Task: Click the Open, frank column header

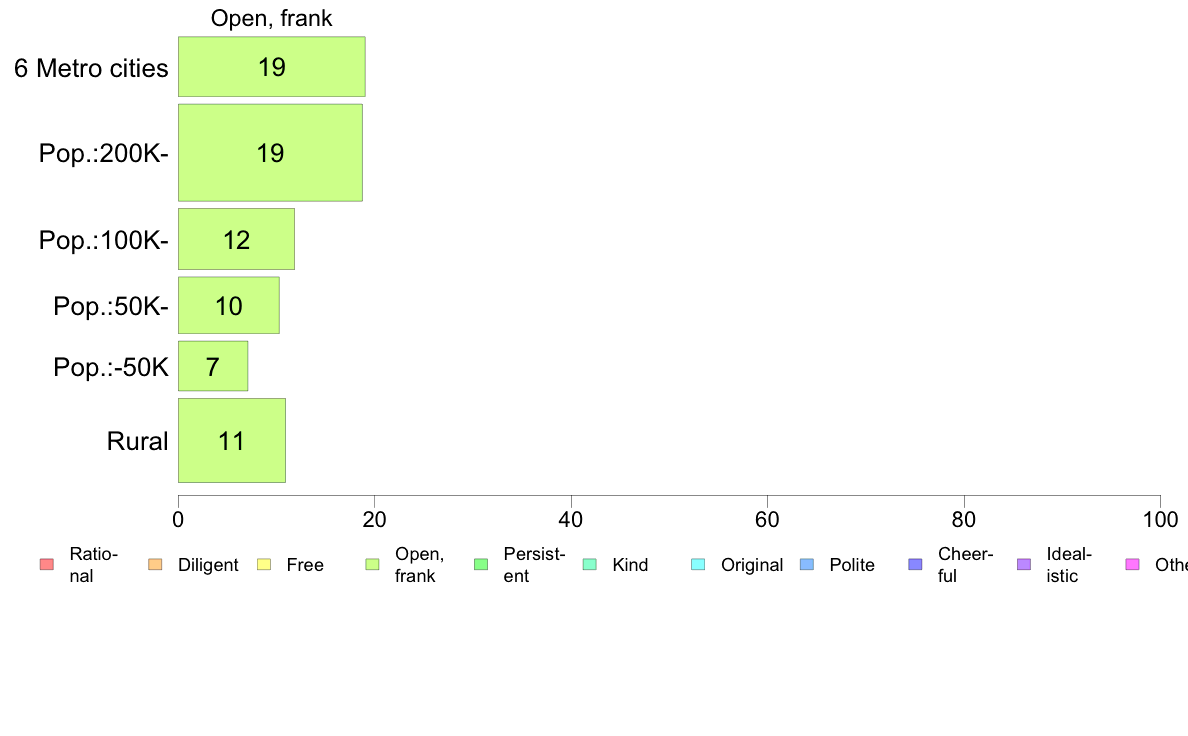Action: [271, 18]
